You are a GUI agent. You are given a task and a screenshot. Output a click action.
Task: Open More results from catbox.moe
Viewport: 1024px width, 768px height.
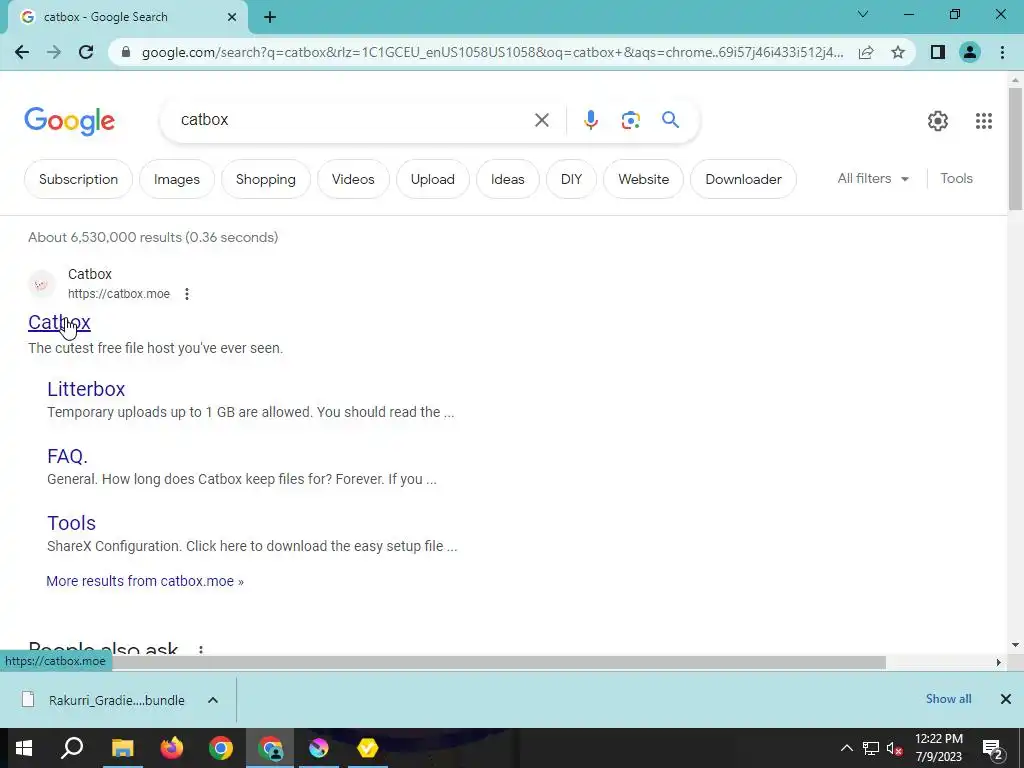click(x=145, y=581)
